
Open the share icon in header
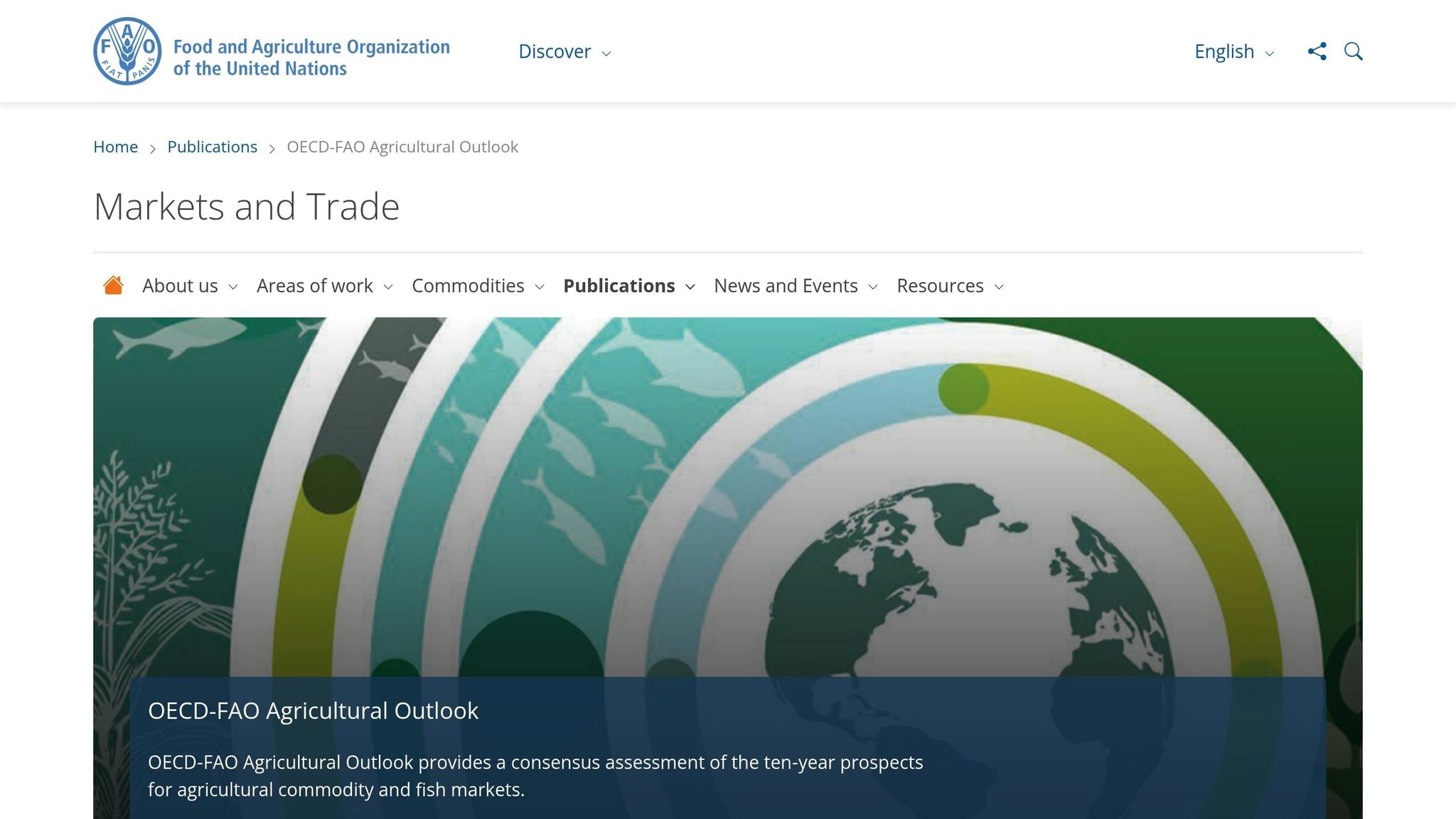(1317, 51)
